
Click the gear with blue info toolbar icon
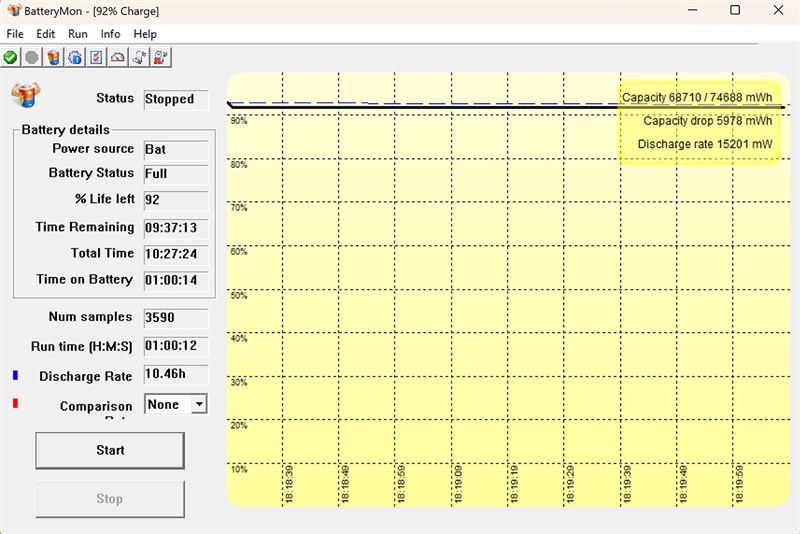point(75,57)
